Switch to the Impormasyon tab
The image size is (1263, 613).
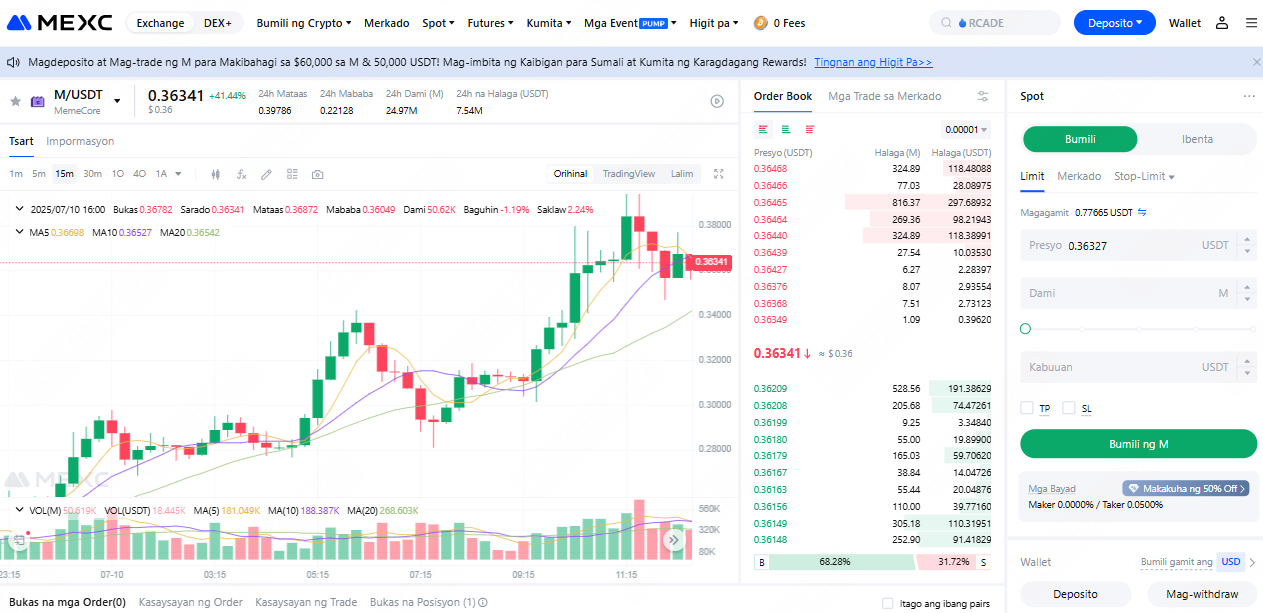80,141
